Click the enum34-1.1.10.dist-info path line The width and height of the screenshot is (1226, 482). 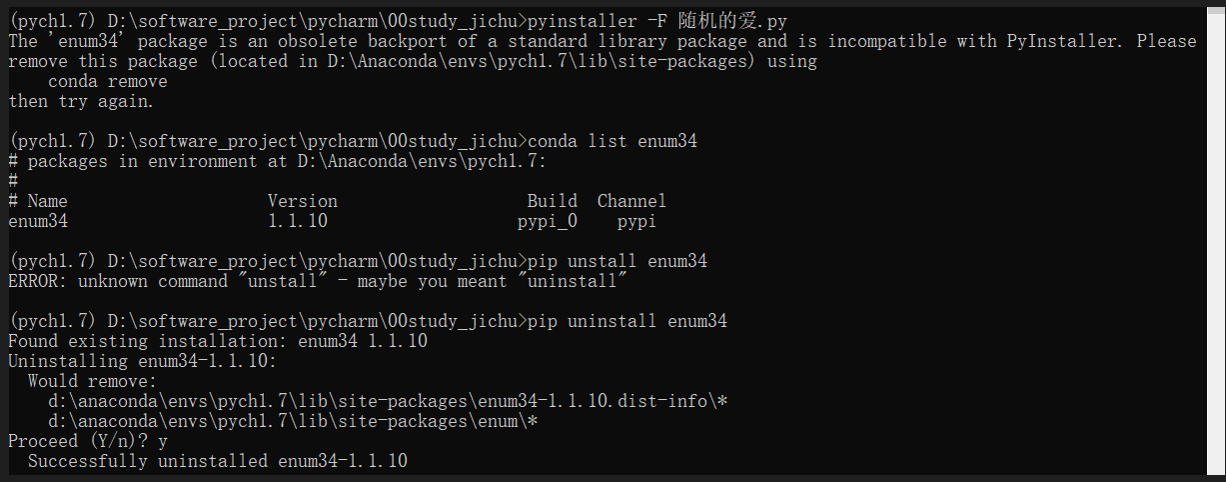[x=388, y=401]
